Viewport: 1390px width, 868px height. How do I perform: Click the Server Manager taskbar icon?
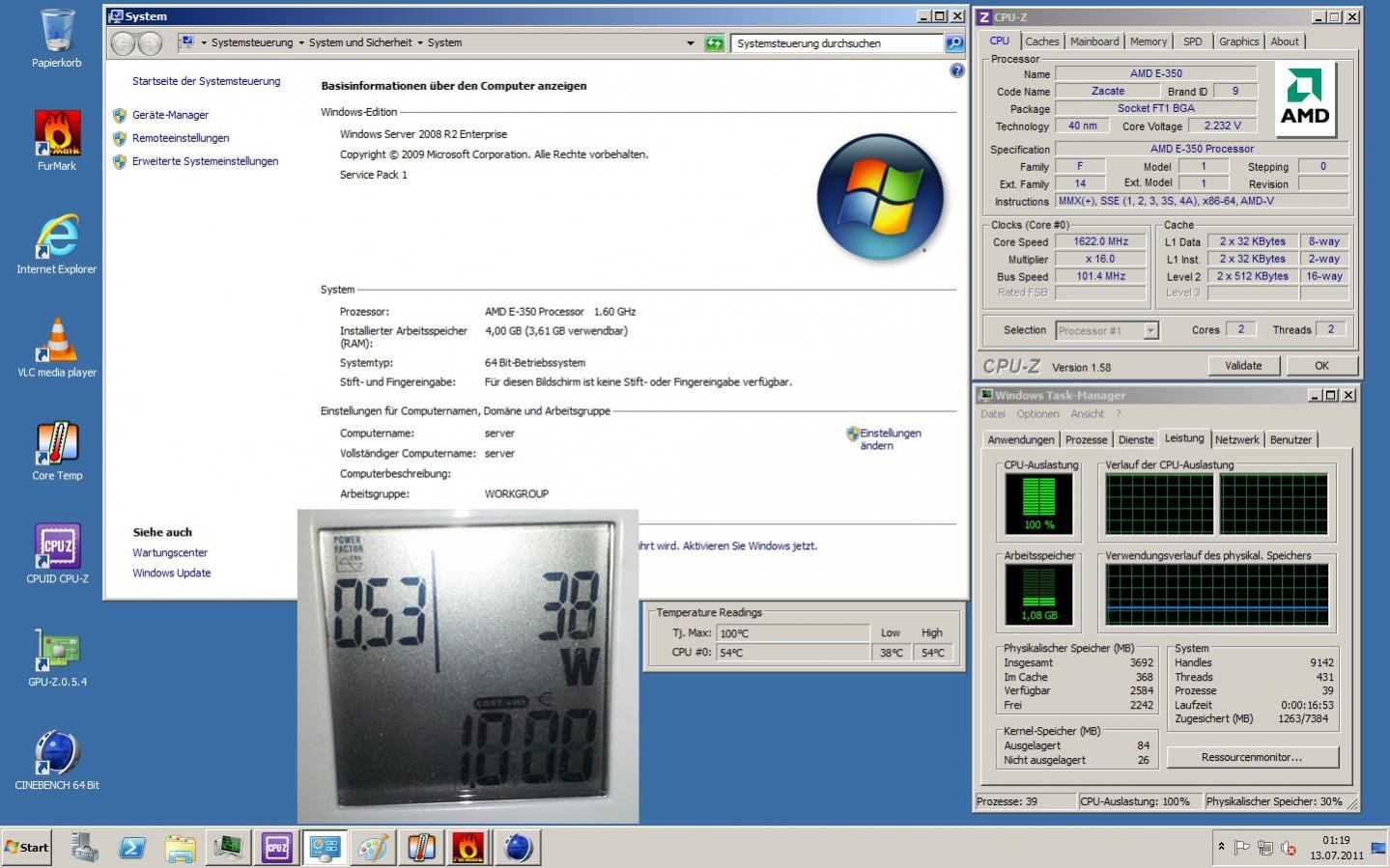click(x=84, y=848)
